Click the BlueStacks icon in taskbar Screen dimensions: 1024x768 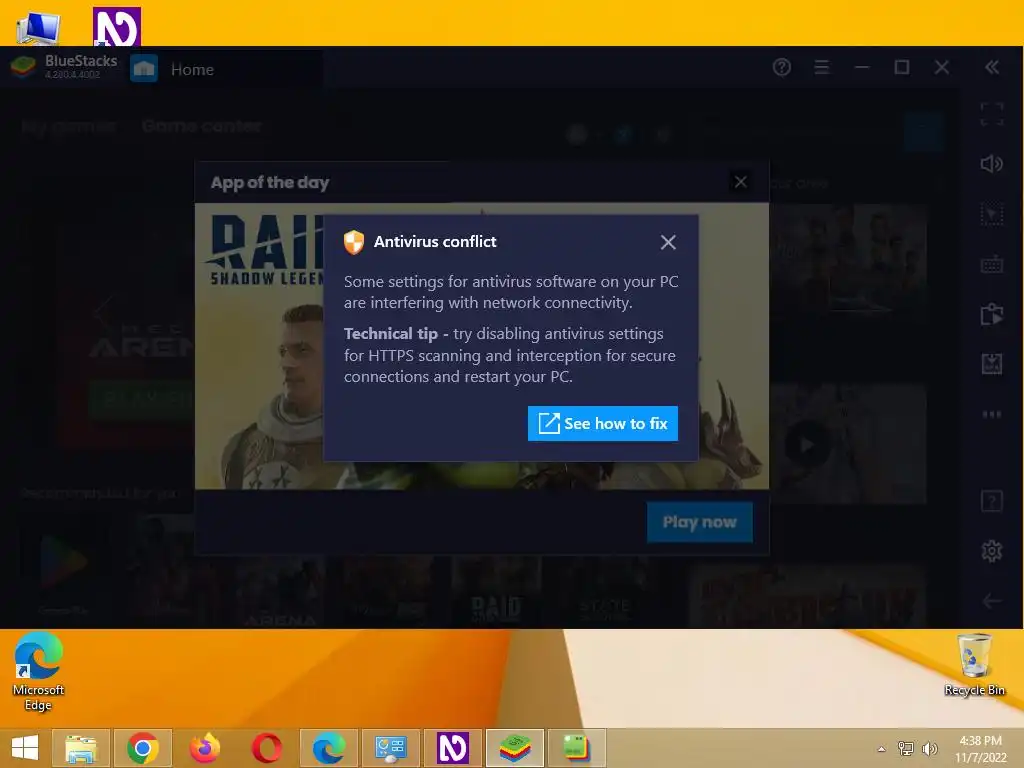click(x=515, y=748)
